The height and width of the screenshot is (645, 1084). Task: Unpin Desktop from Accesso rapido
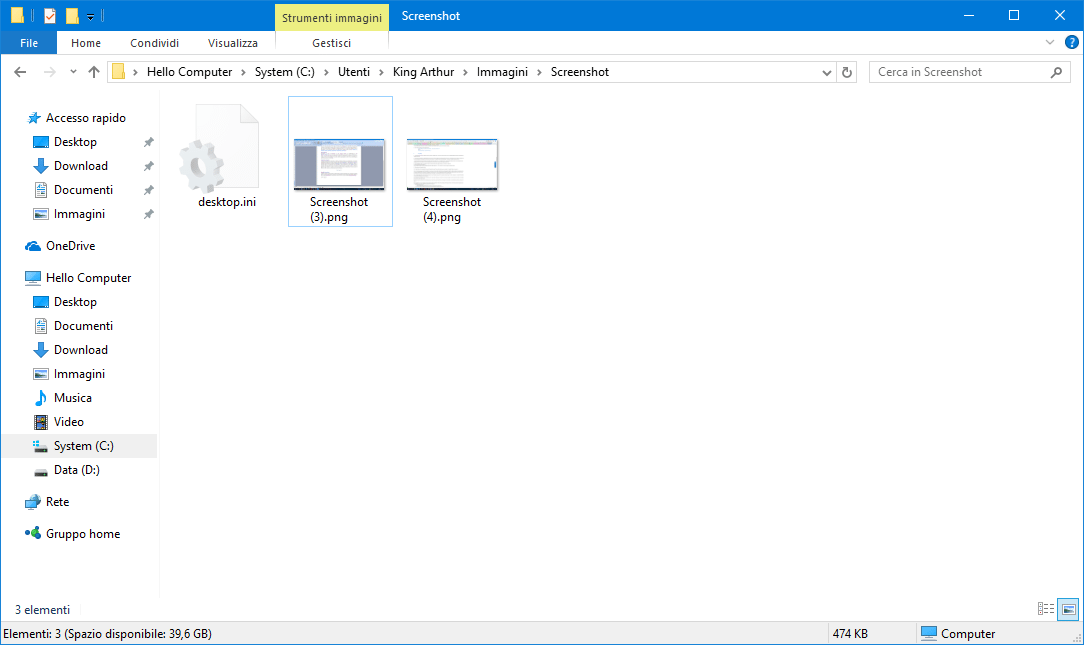coord(148,142)
